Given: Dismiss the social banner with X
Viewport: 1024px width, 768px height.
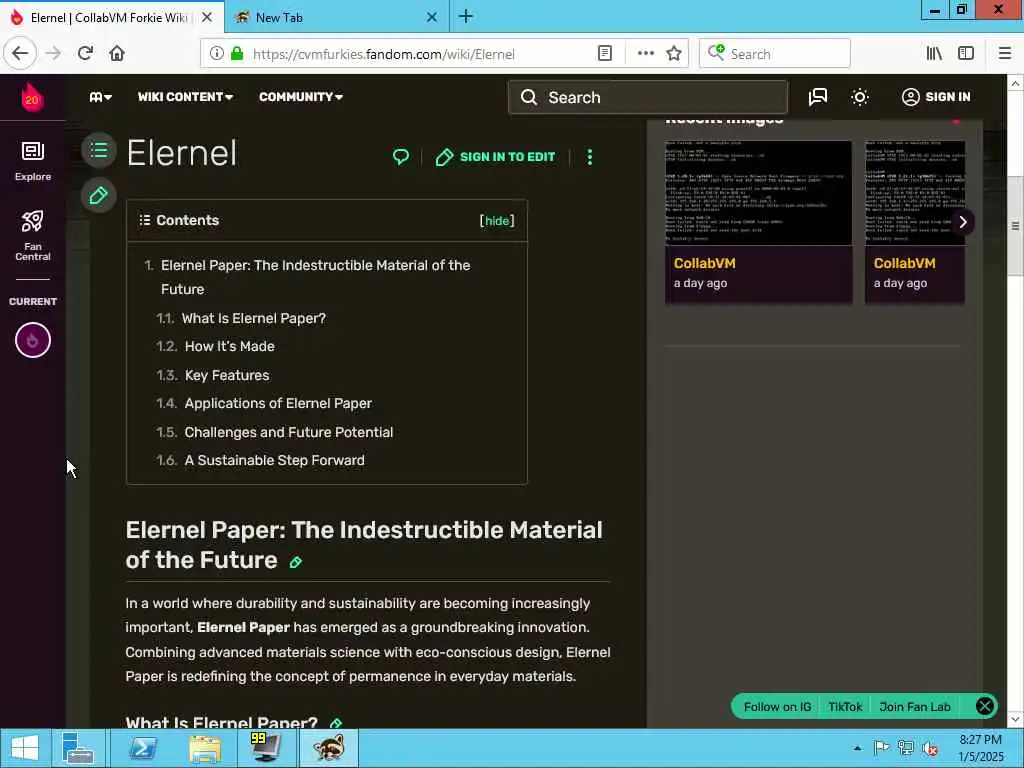Looking at the screenshot, I should pyautogui.click(x=985, y=706).
